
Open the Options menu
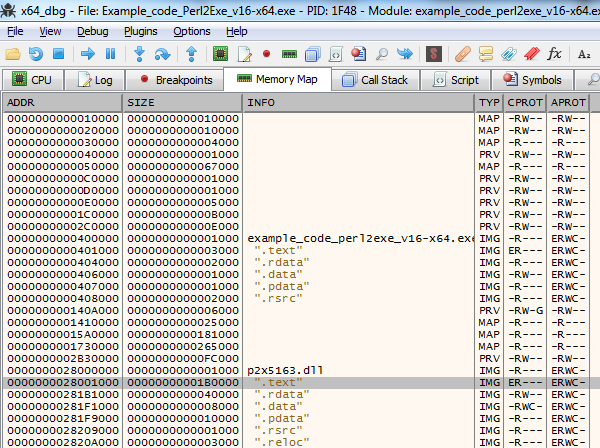click(191, 31)
